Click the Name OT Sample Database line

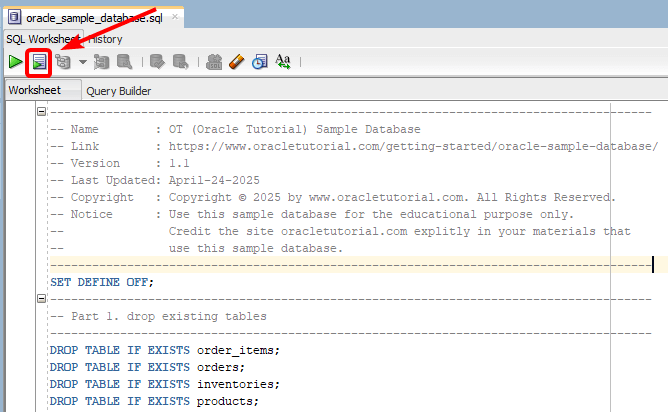235,129
